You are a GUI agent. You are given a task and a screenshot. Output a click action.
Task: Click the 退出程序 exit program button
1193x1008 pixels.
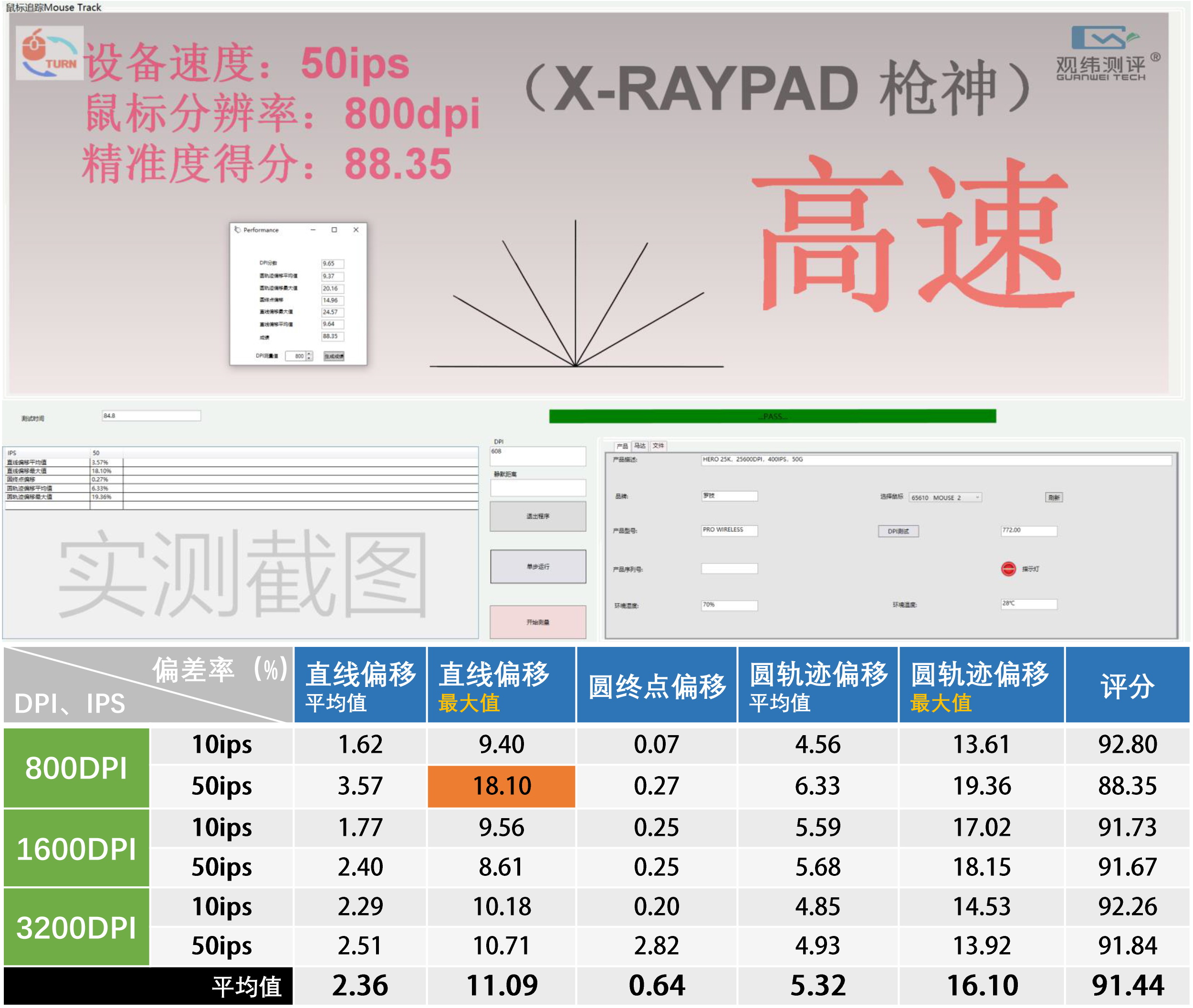coord(537,515)
